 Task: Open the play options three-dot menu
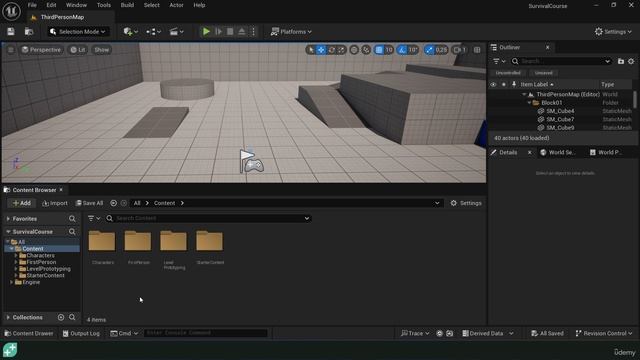click(x=253, y=31)
